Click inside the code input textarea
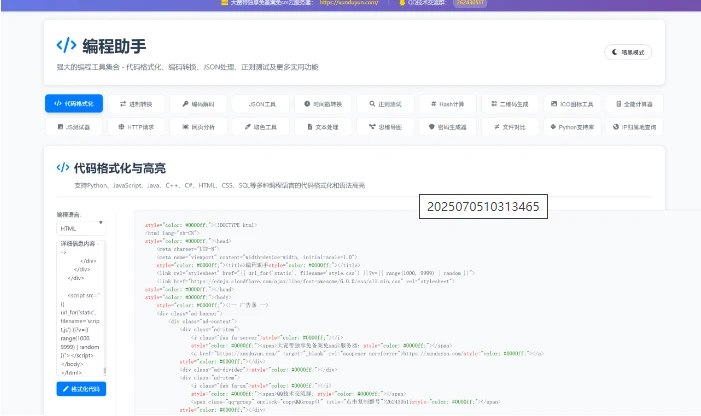 (x=80, y=308)
